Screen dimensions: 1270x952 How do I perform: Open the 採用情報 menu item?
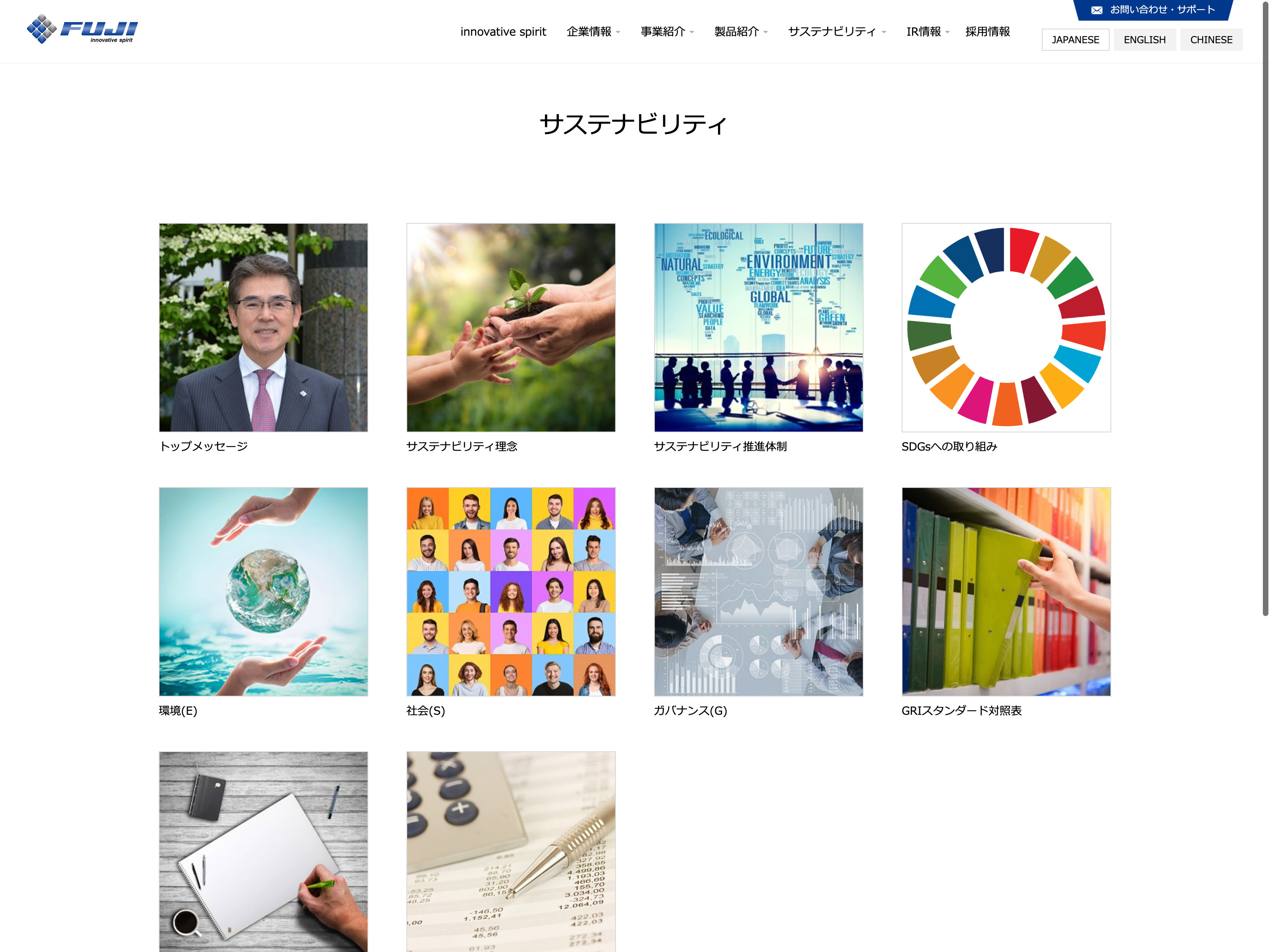pos(987,32)
